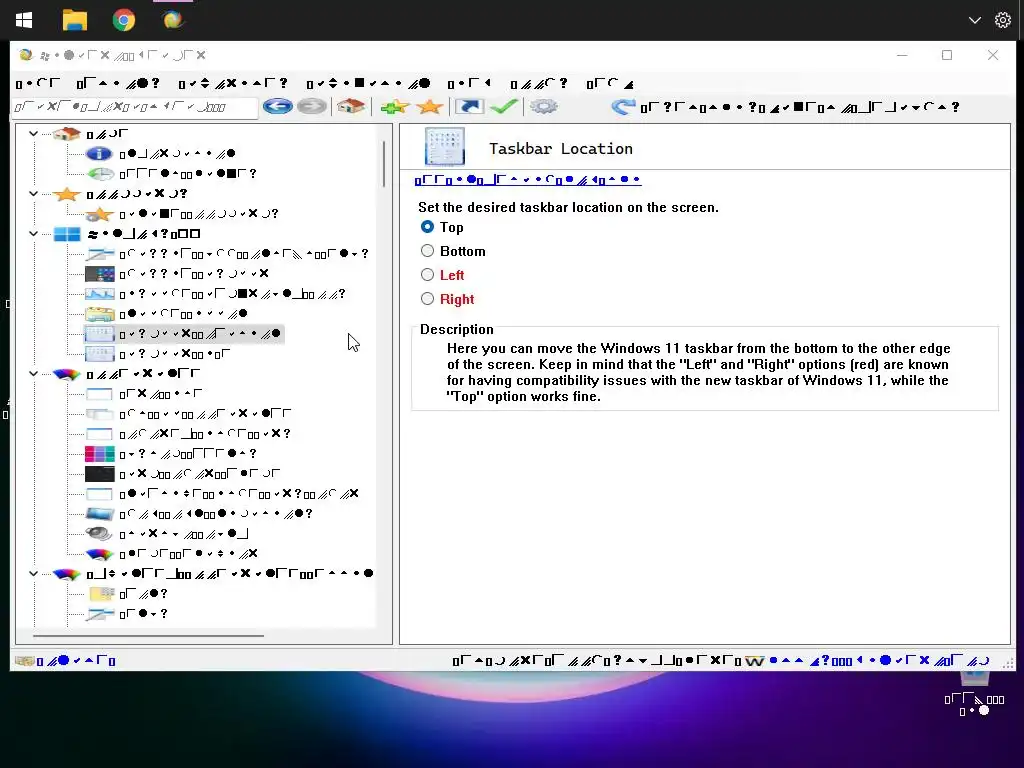The width and height of the screenshot is (1024, 768).
Task: Select the tree row with yellow note icon
Action: (x=127, y=594)
